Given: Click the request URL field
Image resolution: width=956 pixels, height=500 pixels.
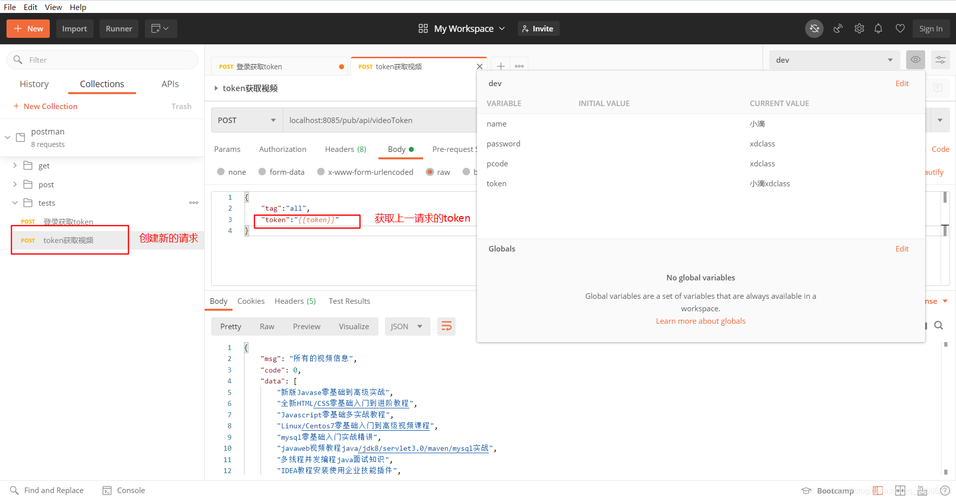Looking at the screenshot, I should (379, 120).
